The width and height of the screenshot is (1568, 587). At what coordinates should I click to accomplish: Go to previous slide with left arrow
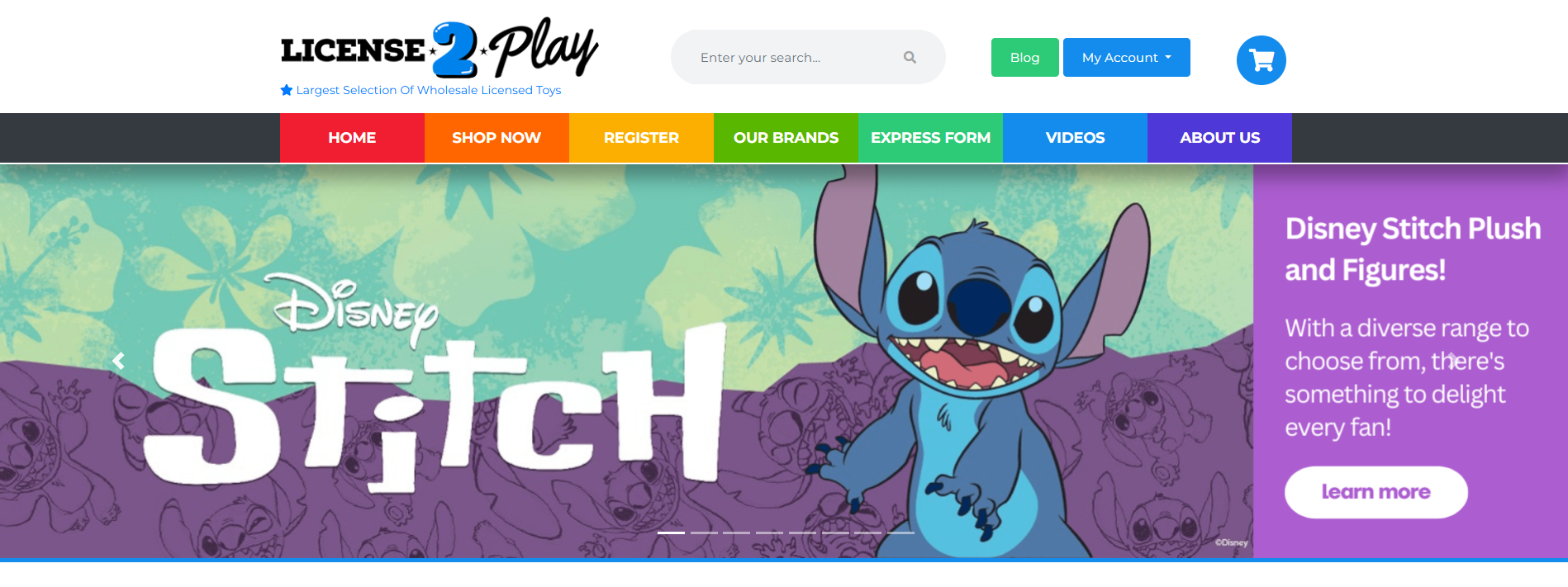click(x=119, y=361)
